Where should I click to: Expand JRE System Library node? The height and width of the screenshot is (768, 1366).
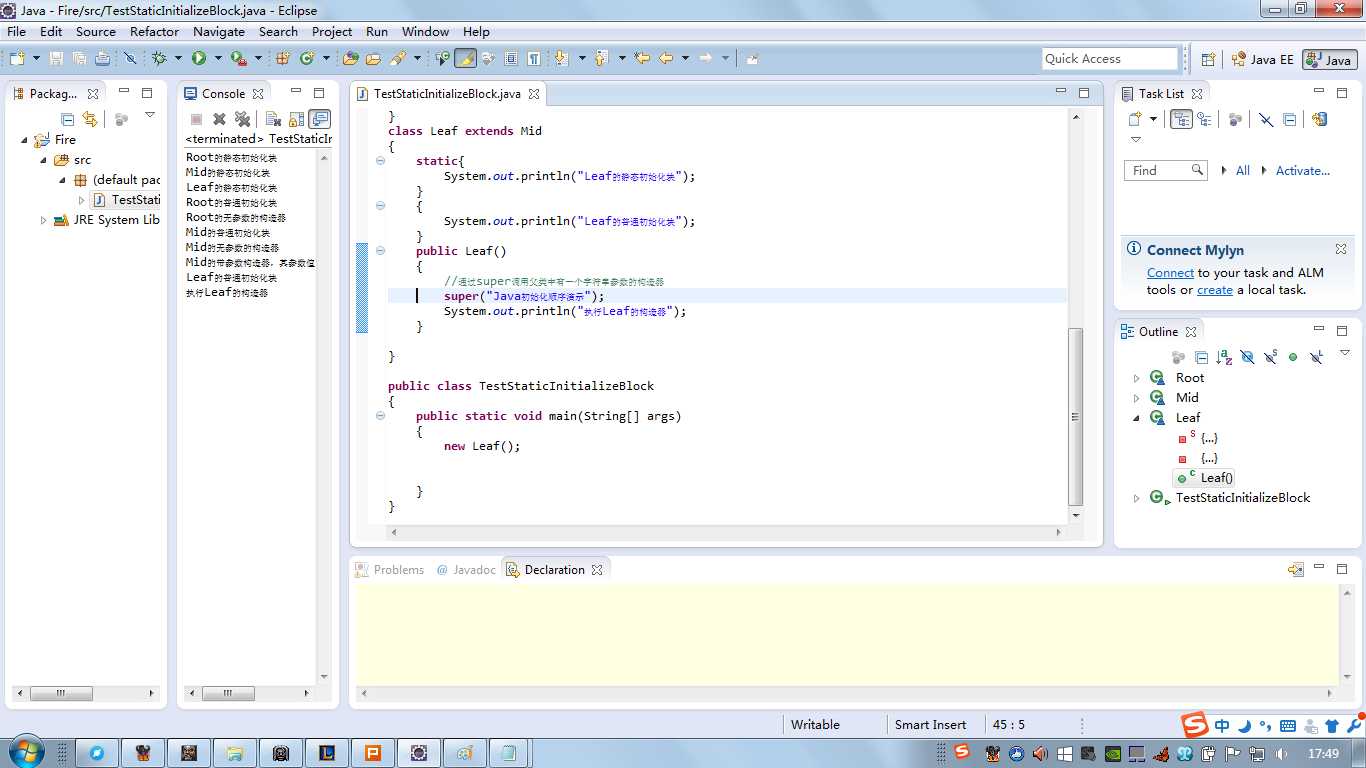point(43,220)
